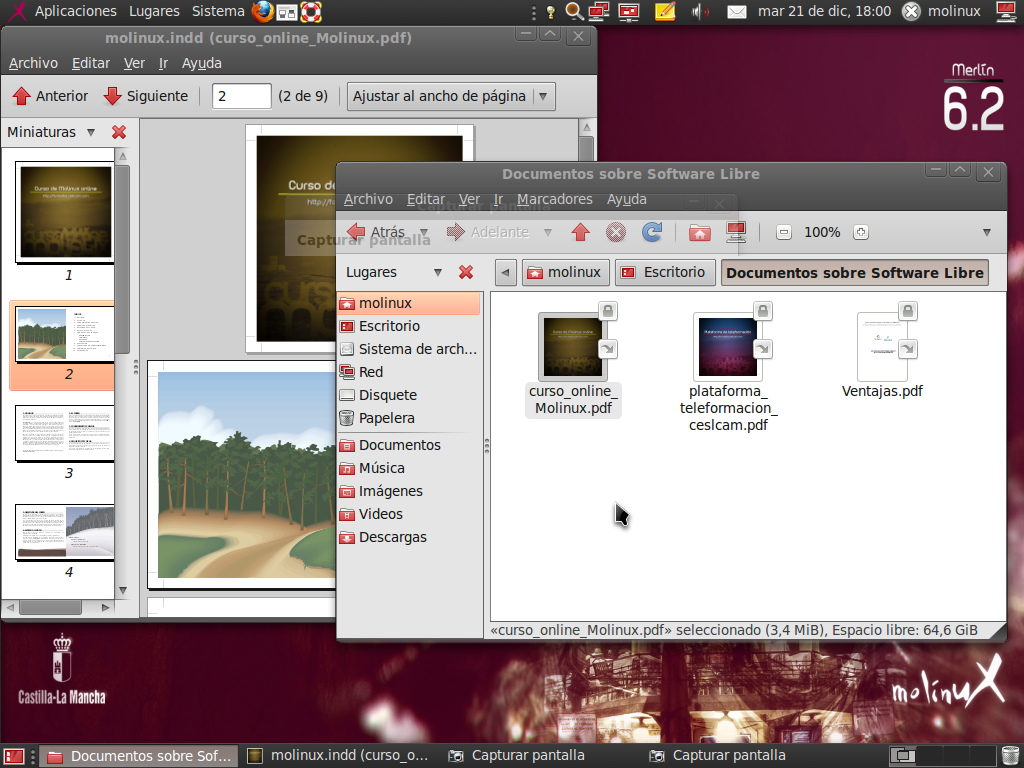Screen dimensions: 1024x768
Task: Open the Adelante history dropdown arrow
Action: tap(548, 232)
